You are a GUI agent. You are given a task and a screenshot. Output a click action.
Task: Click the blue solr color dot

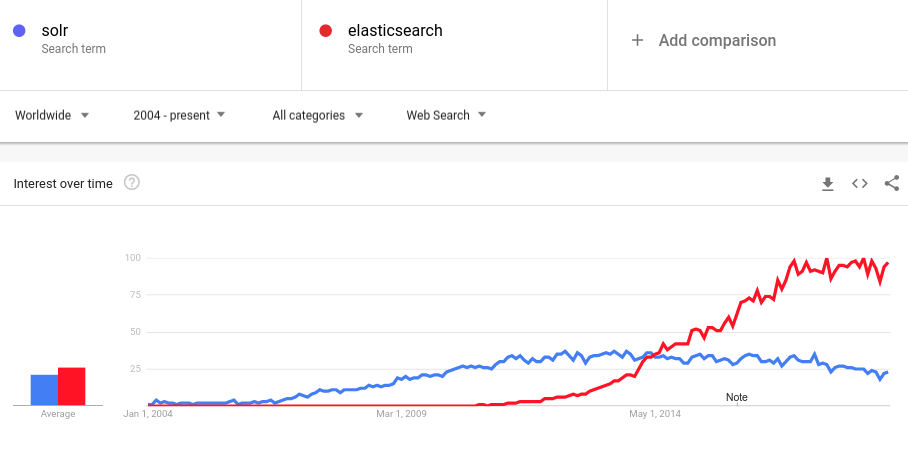19,31
